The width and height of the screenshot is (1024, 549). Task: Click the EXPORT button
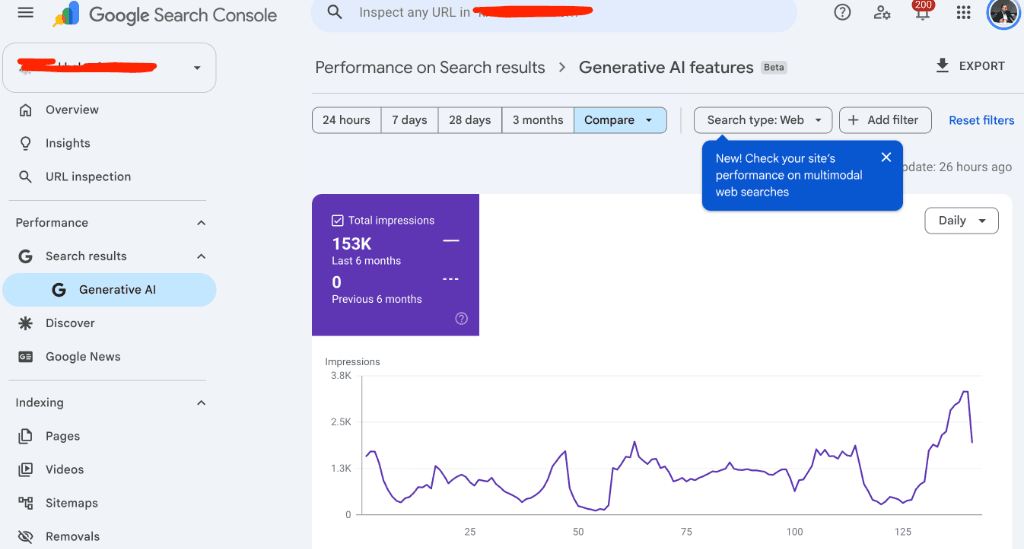[x=970, y=66]
